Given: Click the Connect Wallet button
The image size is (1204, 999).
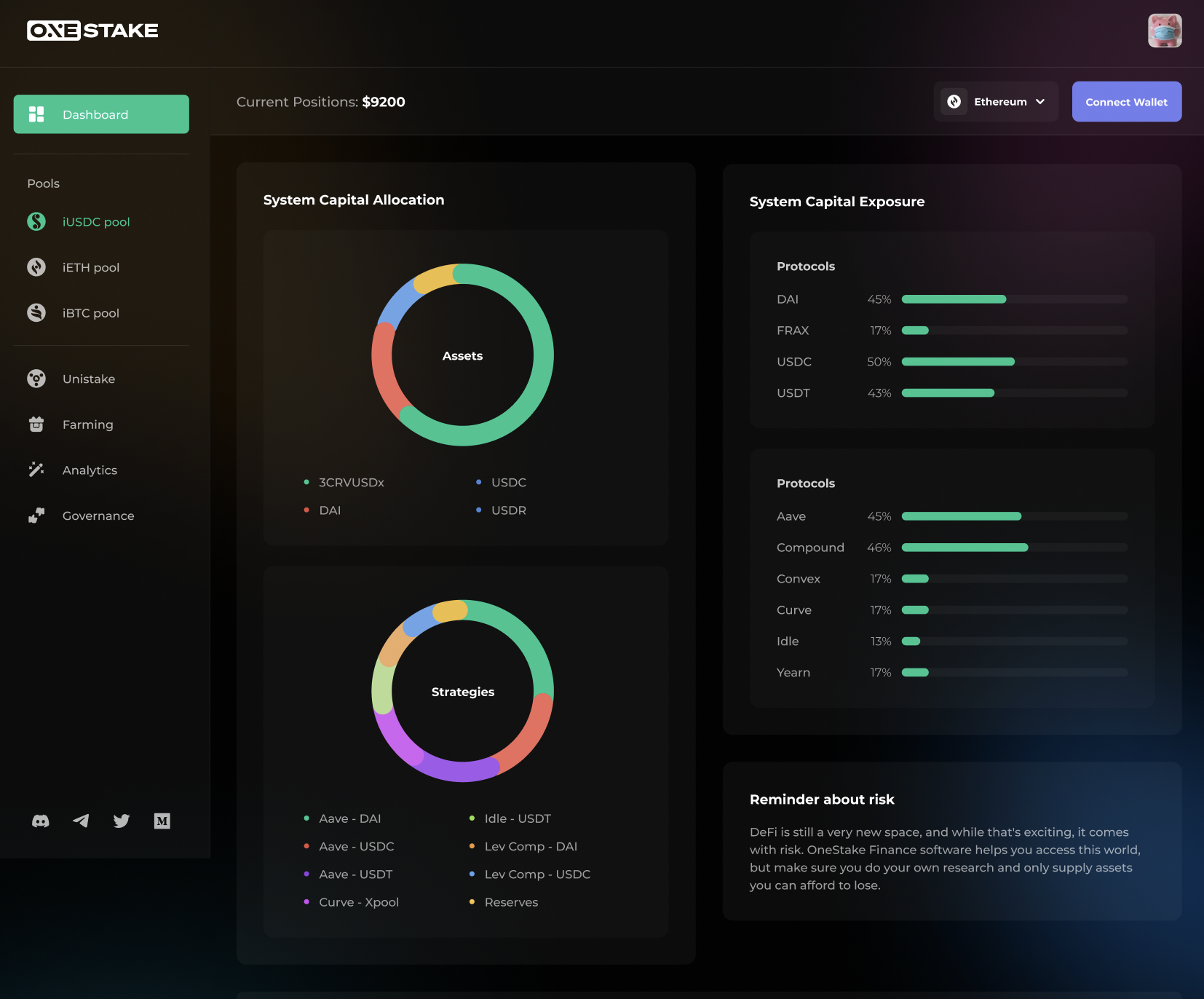Looking at the screenshot, I should pos(1127,102).
